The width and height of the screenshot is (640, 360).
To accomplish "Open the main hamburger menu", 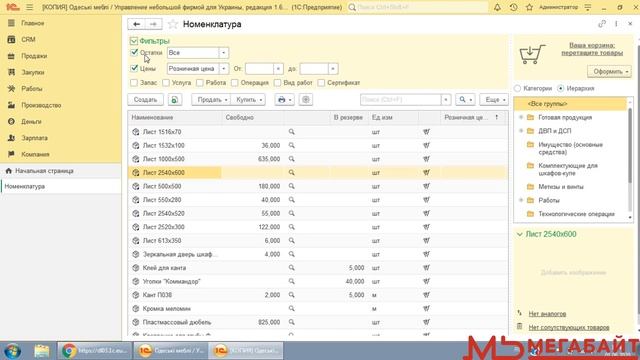I will 29,7.
